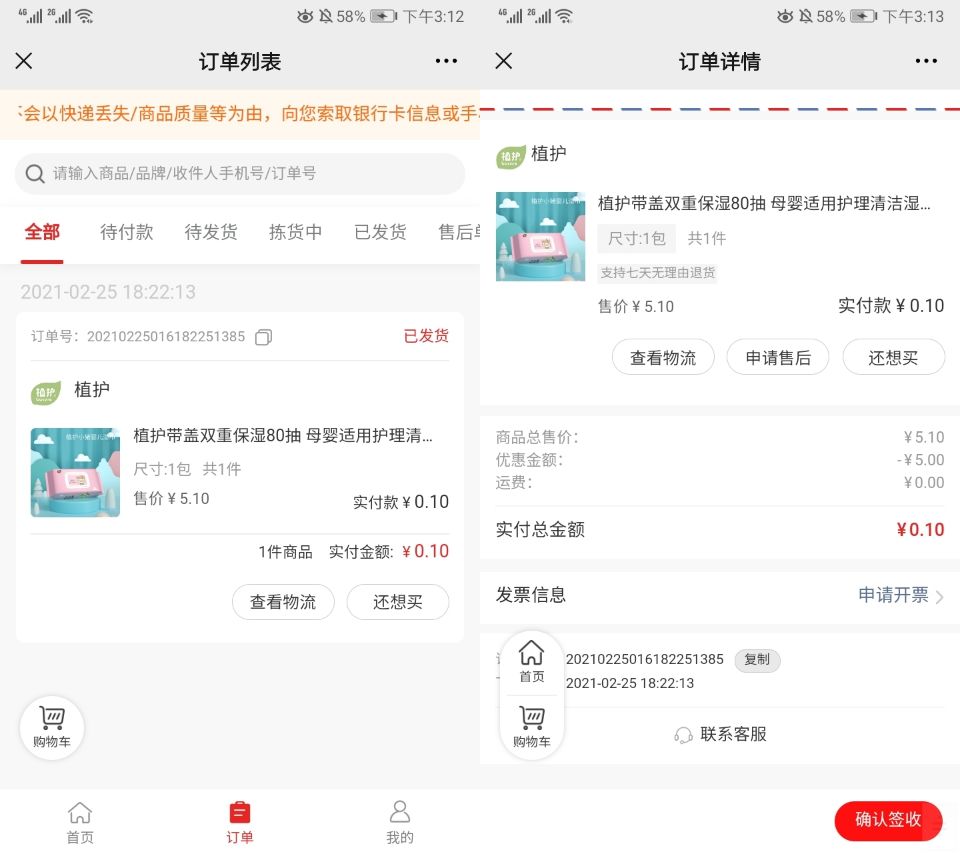
Task: Confirm receipt with 确认签收 button
Action: 888,820
